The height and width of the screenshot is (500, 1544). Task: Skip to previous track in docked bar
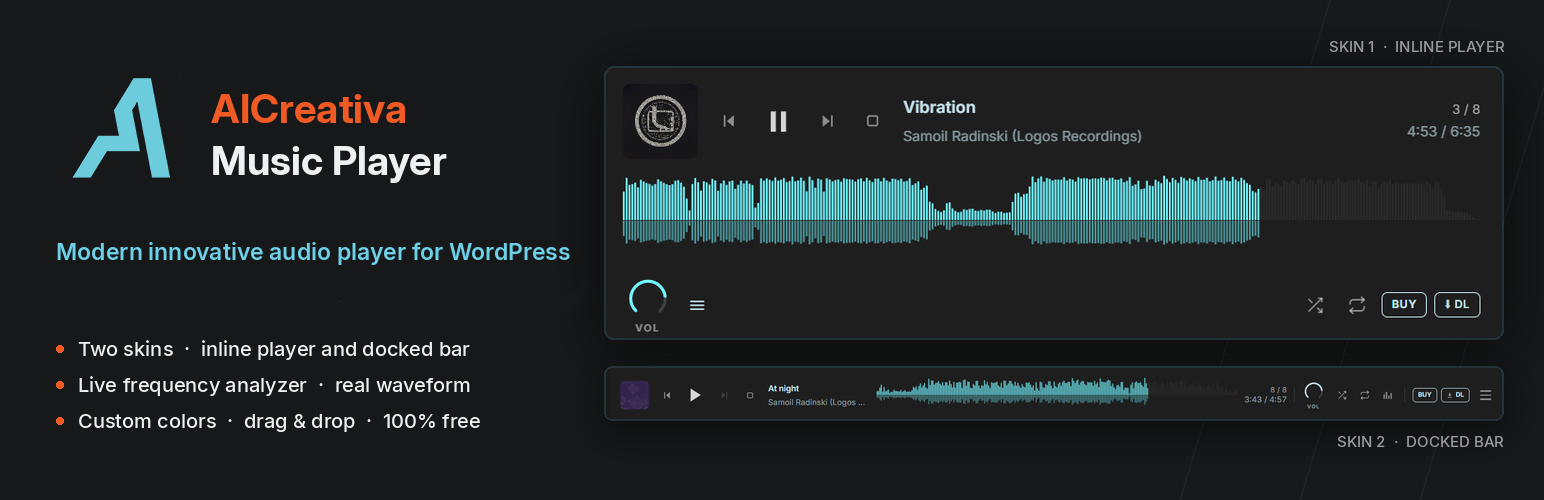coord(667,395)
